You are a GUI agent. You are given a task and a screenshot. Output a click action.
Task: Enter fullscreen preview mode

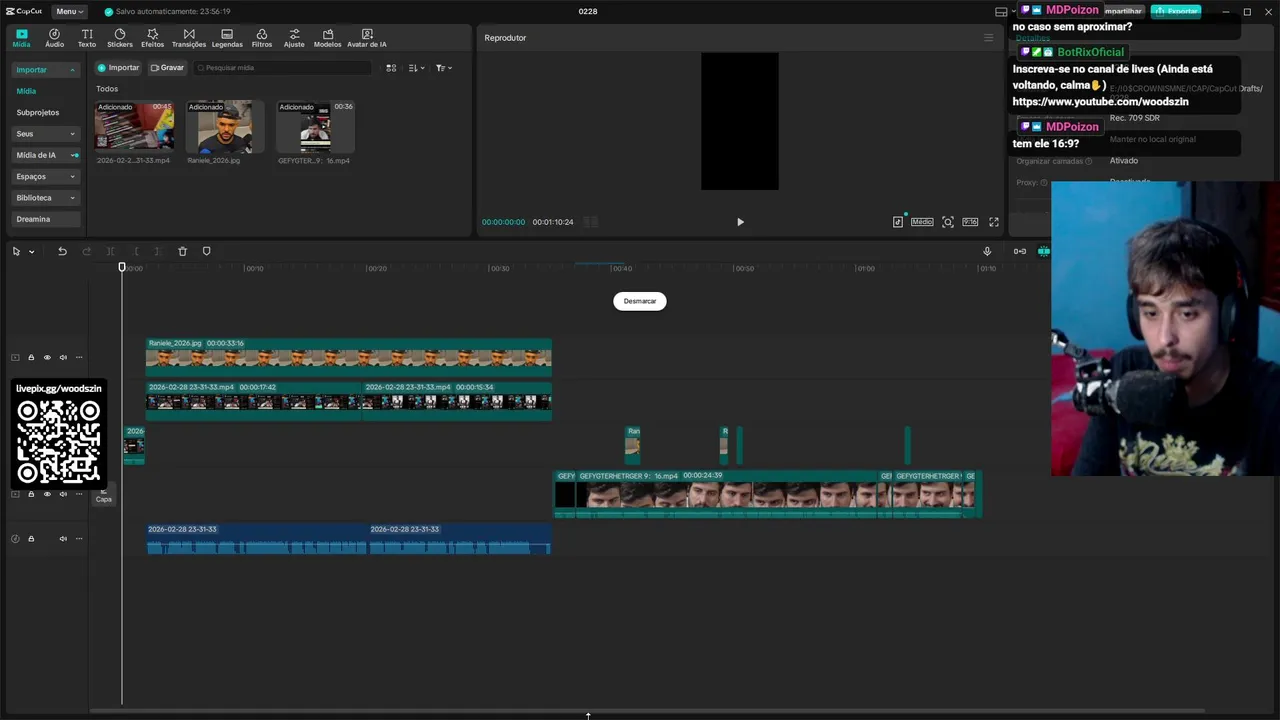994,222
